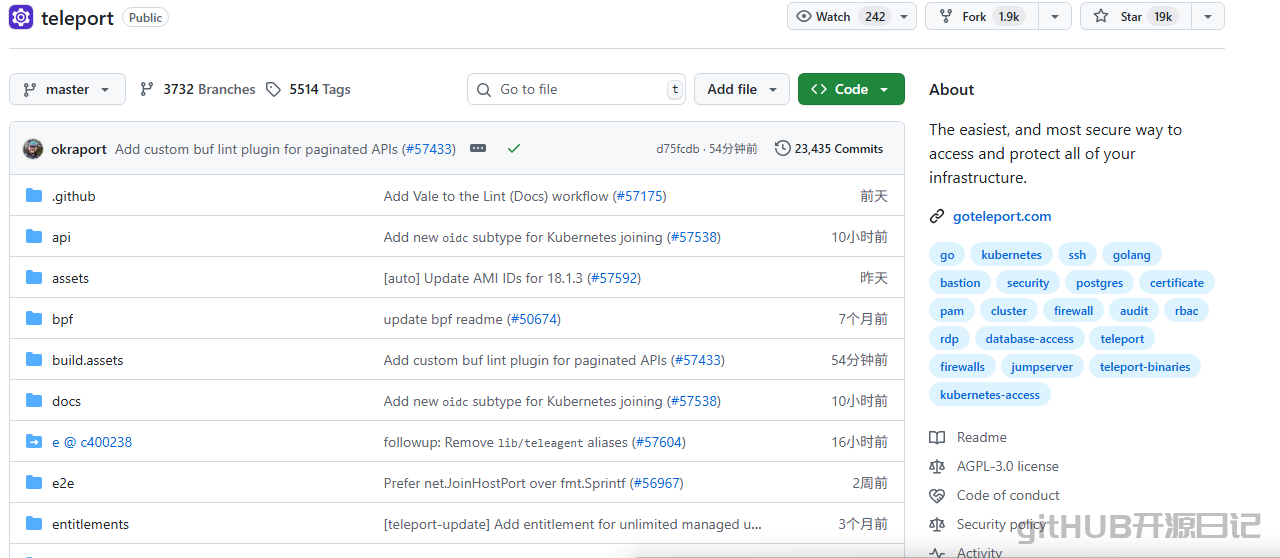This screenshot has height=558, width=1280.
Task: Click the Readme book icon
Action: pyautogui.click(x=937, y=437)
